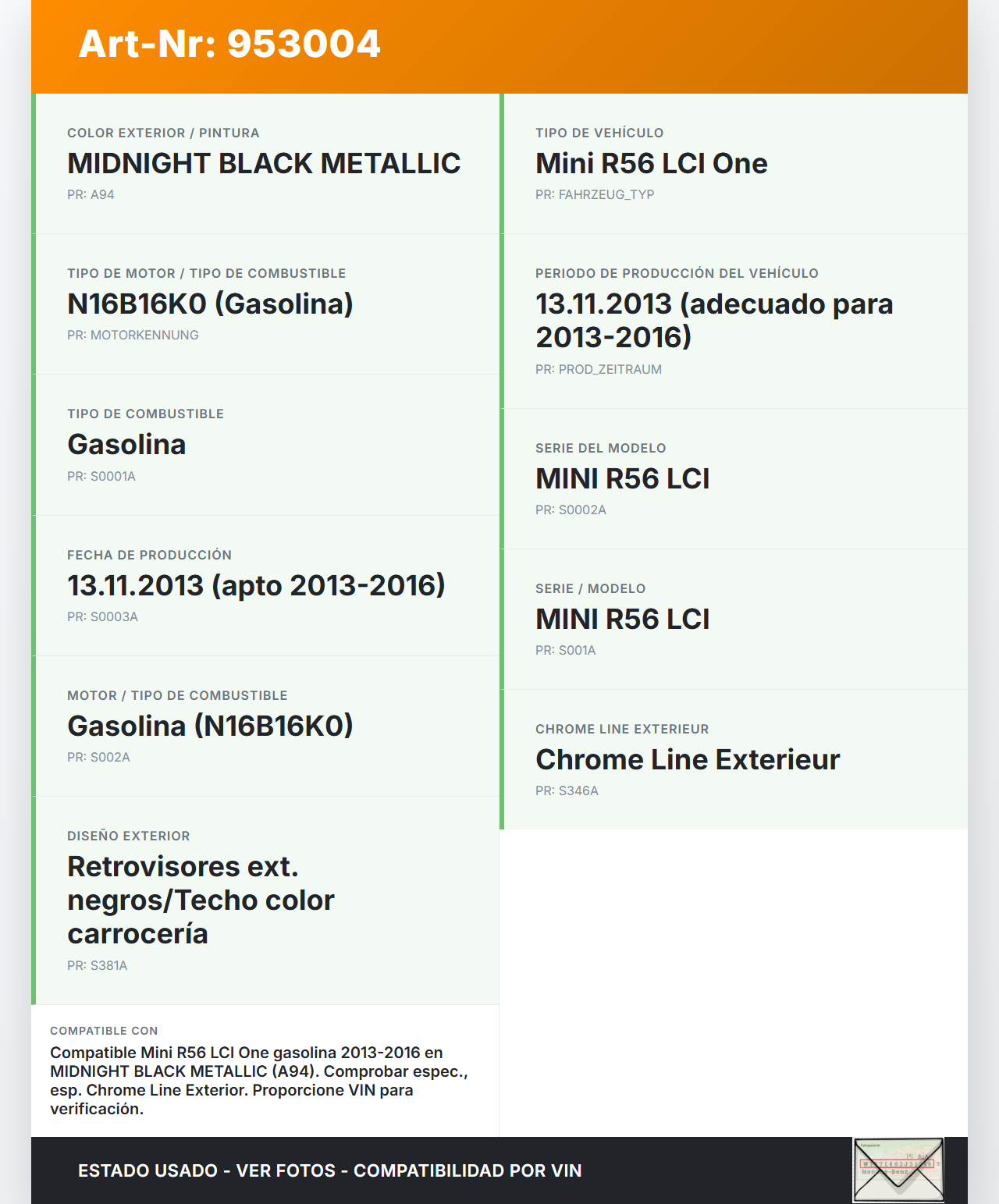
Task: Click the PR: MOTORKENNUNG code label
Action: tap(133, 336)
